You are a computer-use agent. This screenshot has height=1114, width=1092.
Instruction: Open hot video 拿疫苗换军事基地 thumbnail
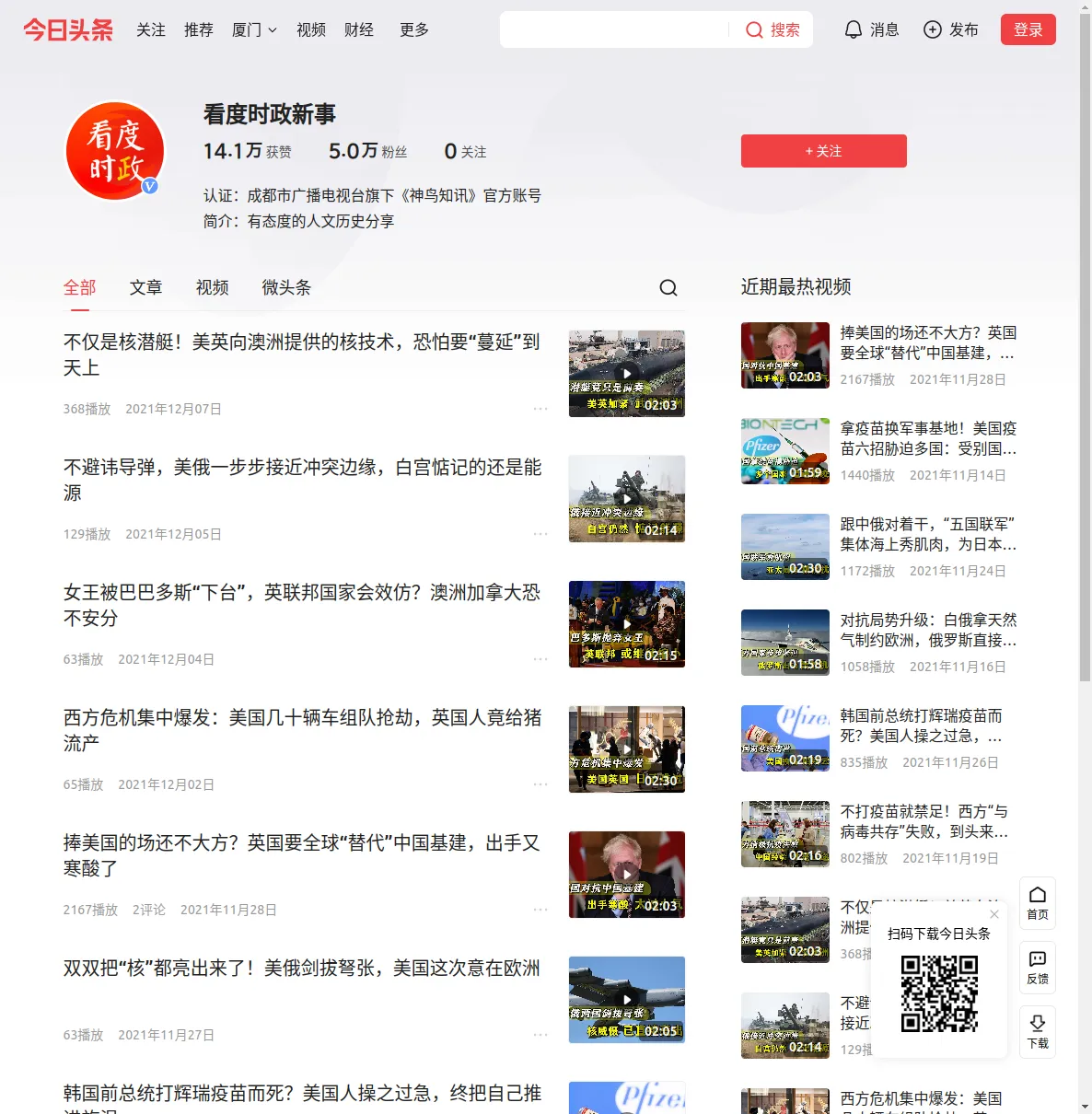click(785, 451)
